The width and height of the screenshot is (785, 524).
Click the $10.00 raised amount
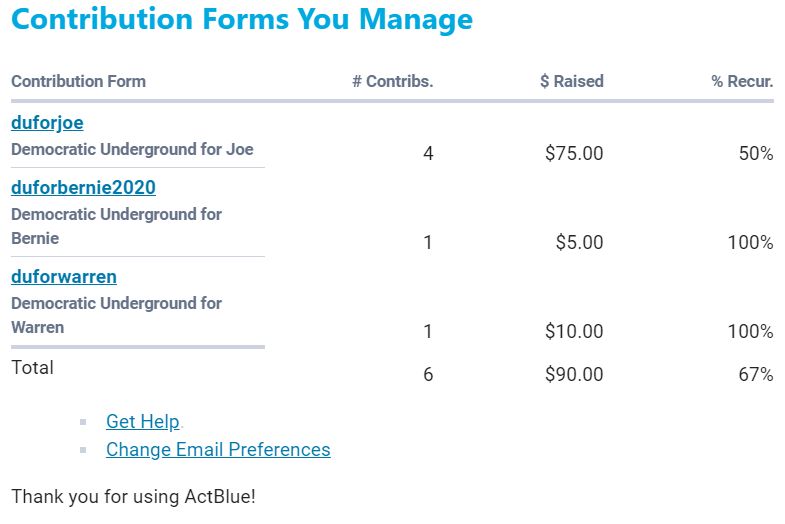point(574,332)
